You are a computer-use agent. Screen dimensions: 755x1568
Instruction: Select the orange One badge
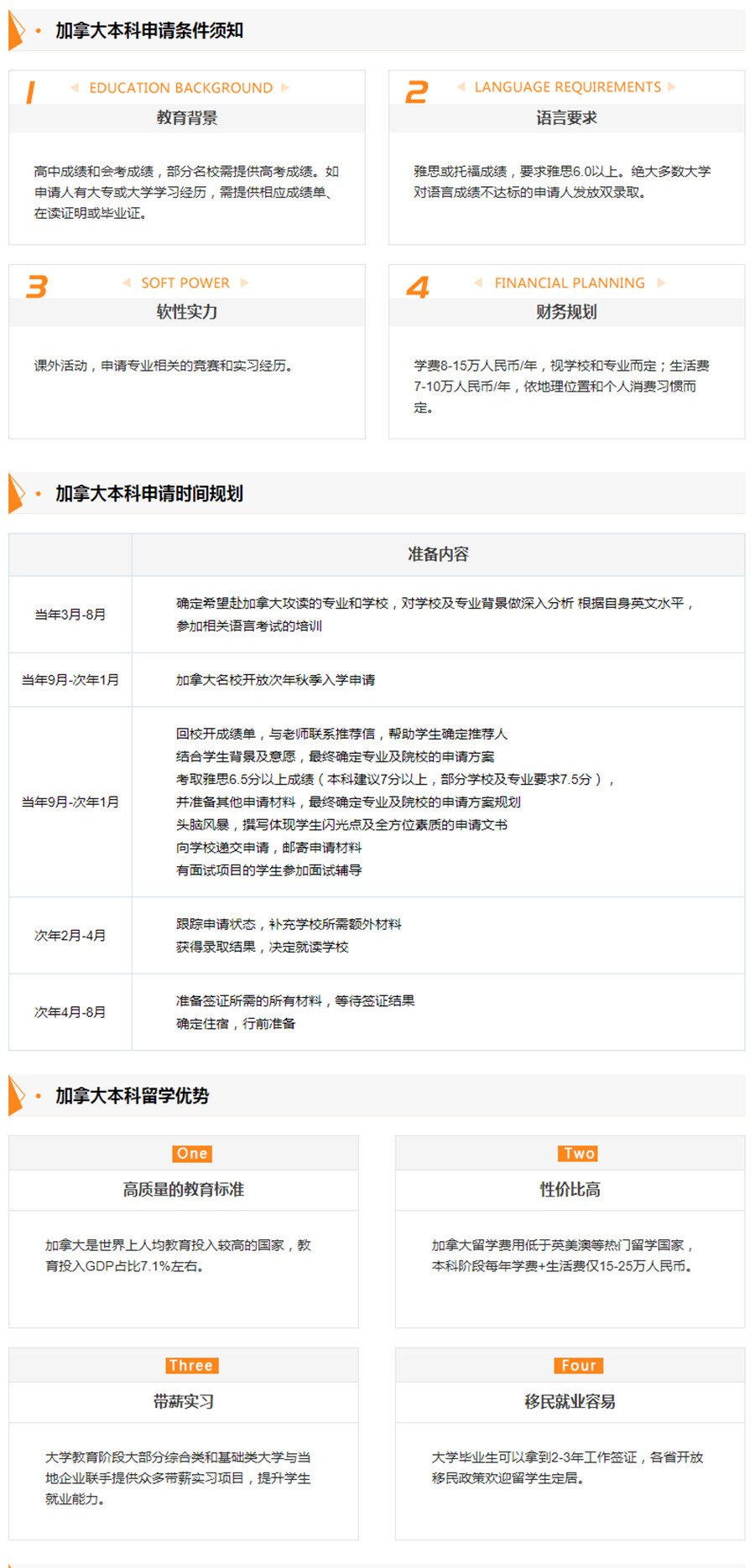(x=192, y=1154)
